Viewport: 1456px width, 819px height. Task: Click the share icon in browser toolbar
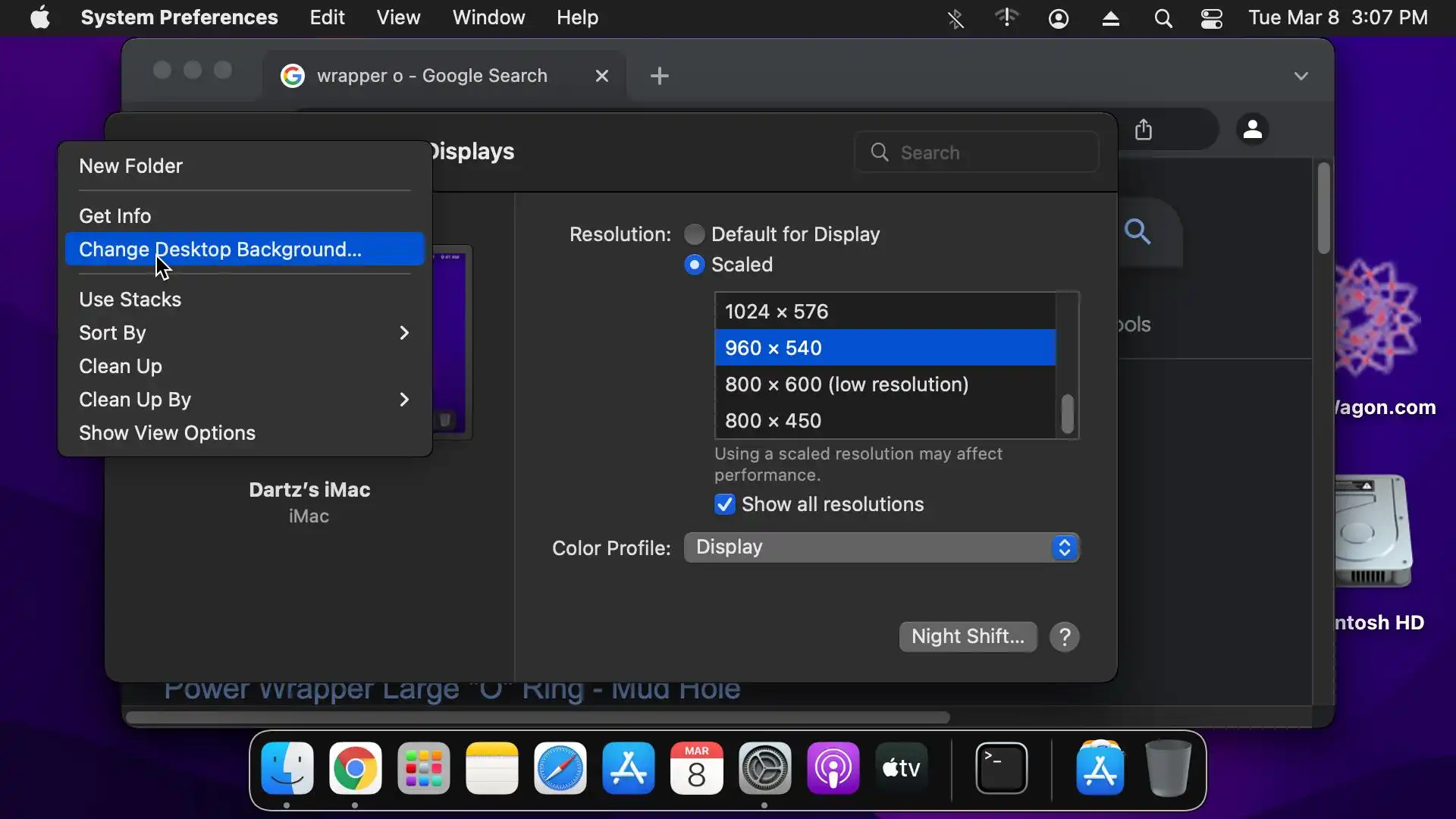(x=1144, y=130)
